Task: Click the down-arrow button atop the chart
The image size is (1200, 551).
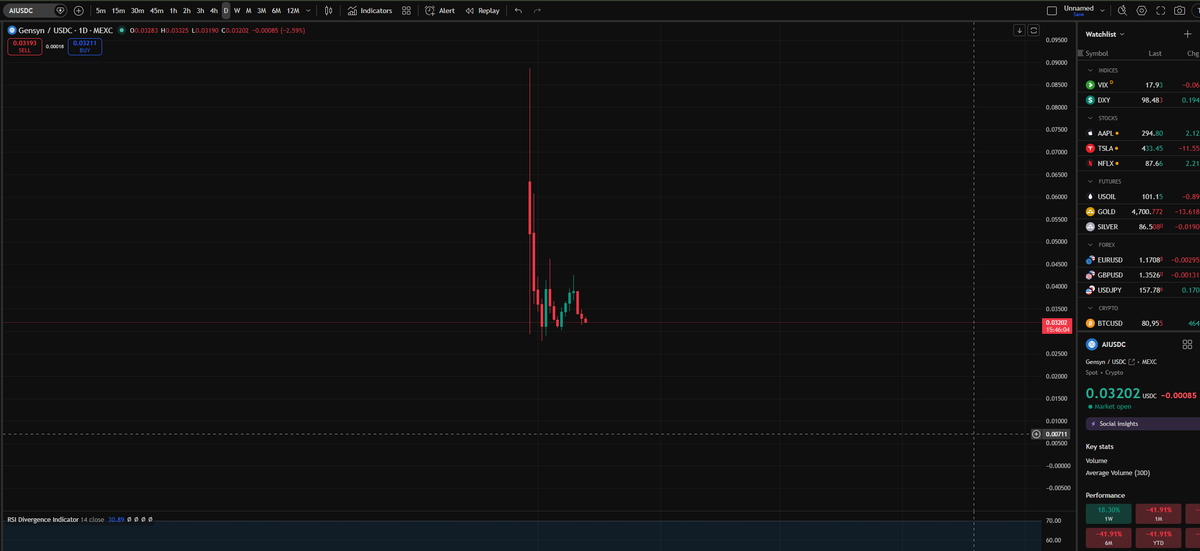Action: pyautogui.click(x=1020, y=30)
